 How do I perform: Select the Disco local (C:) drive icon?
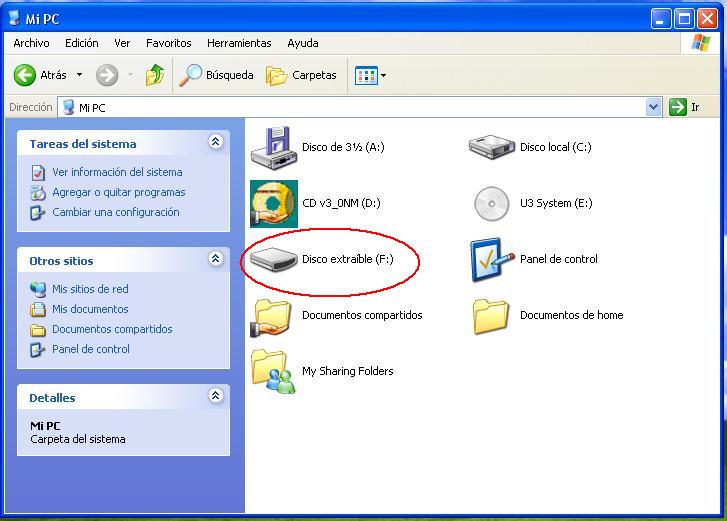pos(491,147)
